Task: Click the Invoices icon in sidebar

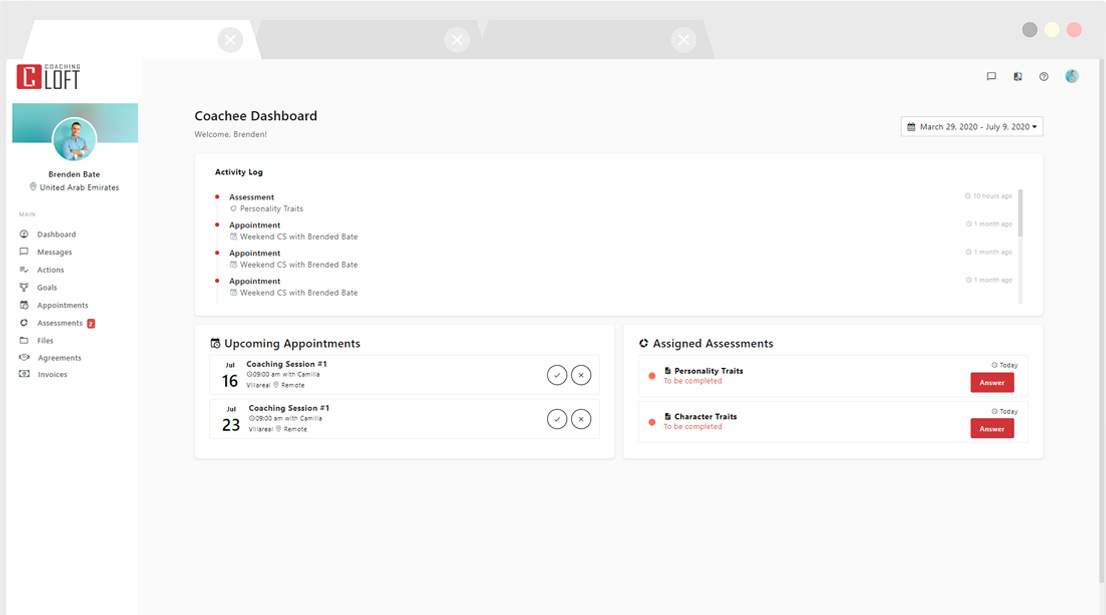Action: 24,374
